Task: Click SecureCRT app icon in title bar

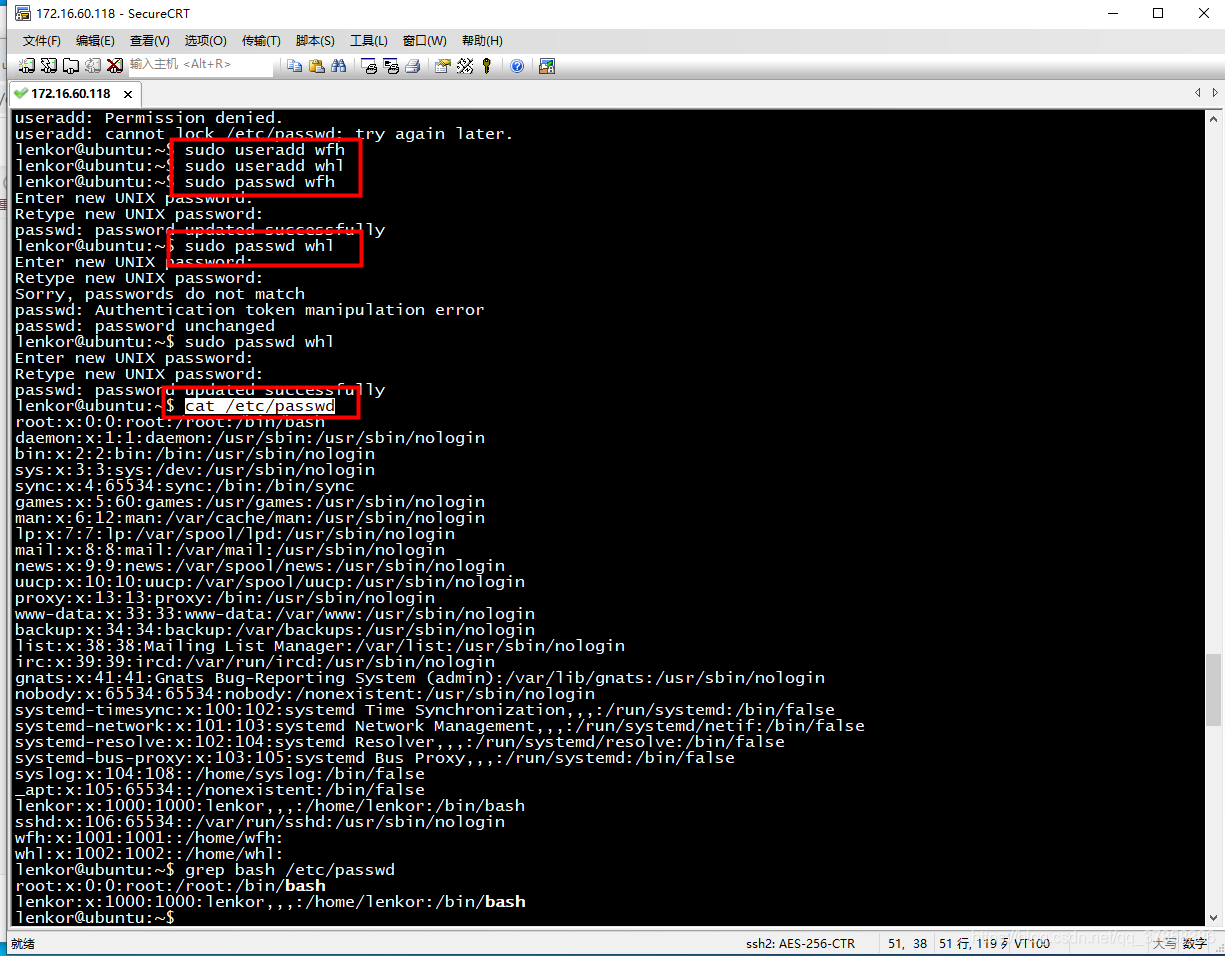Action: 21,13
